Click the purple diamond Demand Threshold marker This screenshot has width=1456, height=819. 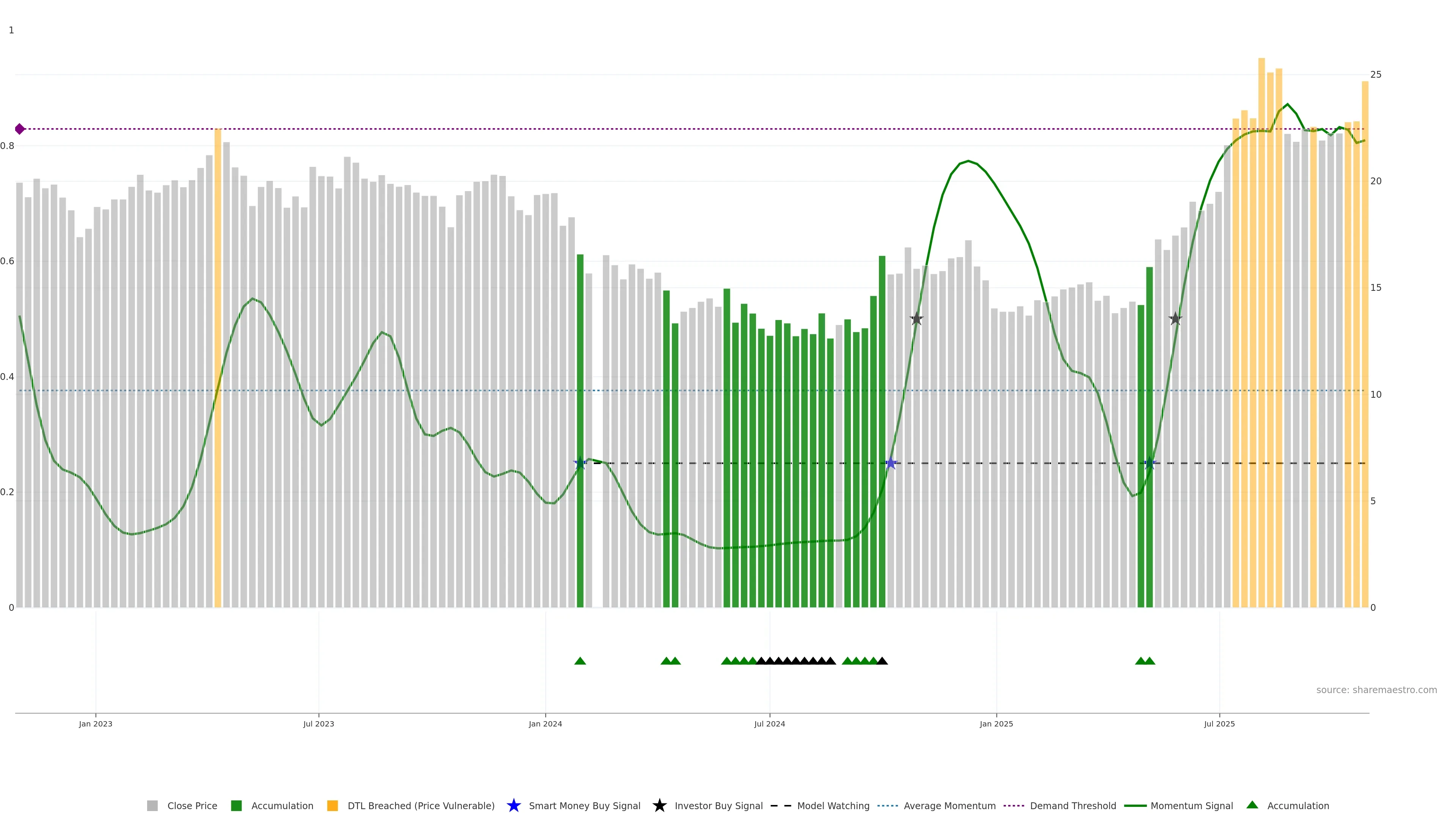pos(20,129)
